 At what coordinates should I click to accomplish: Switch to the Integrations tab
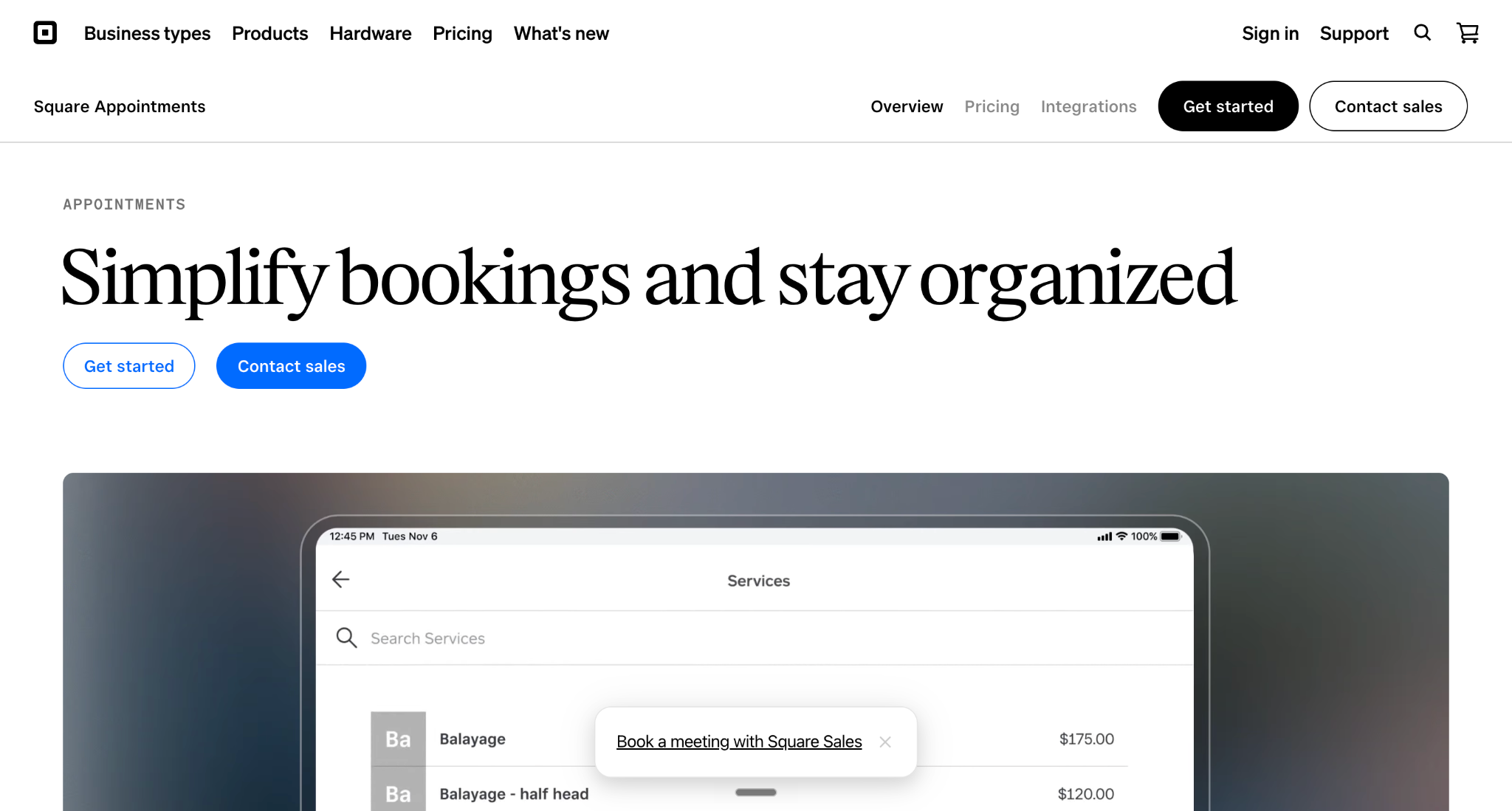point(1088,106)
